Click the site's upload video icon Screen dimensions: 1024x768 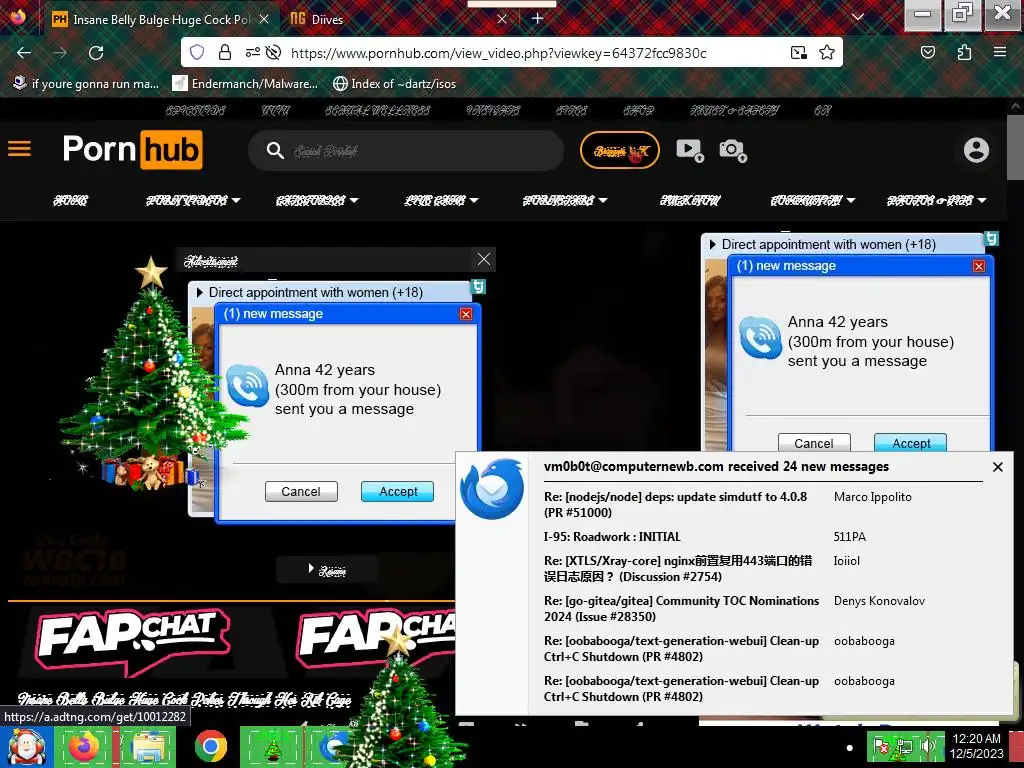pyautogui.click(x=690, y=150)
